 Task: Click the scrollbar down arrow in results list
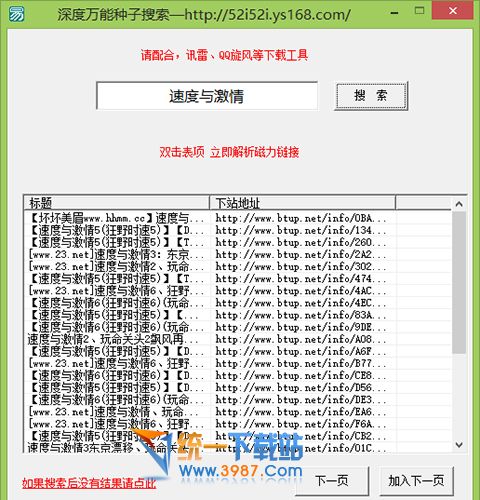click(x=459, y=445)
